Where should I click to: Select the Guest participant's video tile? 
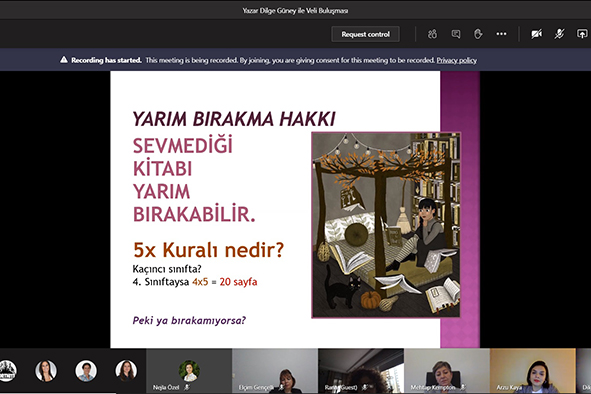point(361,371)
